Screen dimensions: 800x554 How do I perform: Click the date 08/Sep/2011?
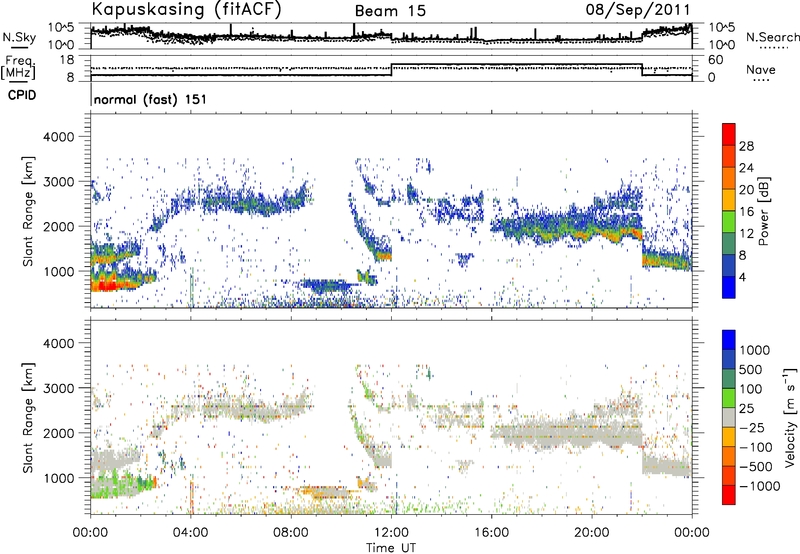[x=638, y=10]
